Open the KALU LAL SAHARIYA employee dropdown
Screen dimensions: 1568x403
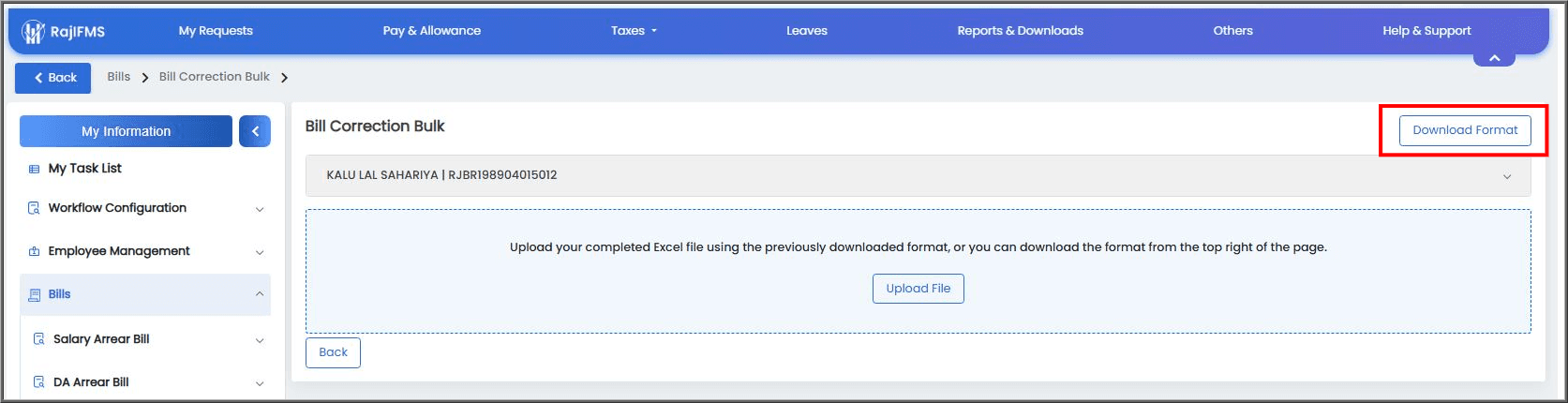tap(918, 175)
